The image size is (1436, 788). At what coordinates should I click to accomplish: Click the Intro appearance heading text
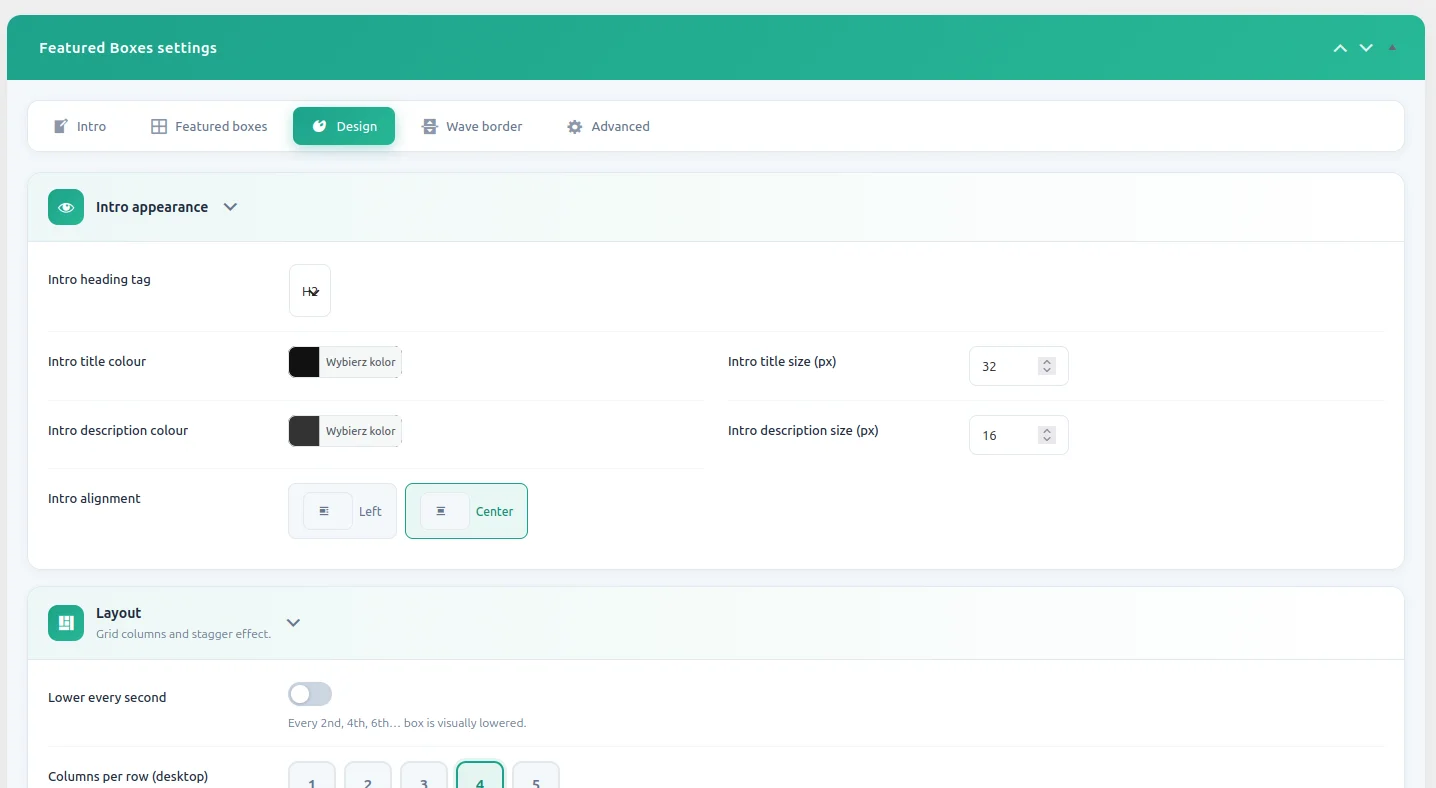pyautogui.click(x=152, y=207)
